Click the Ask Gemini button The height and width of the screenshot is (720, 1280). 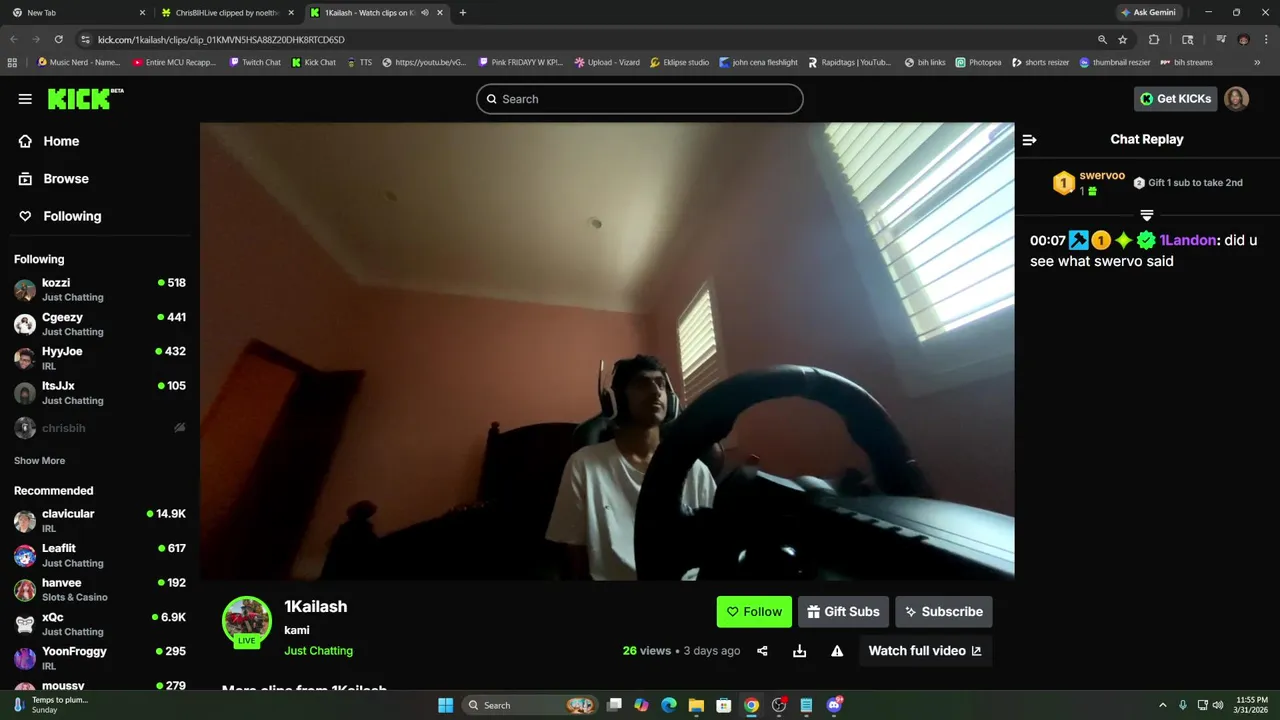click(1148, 13)
